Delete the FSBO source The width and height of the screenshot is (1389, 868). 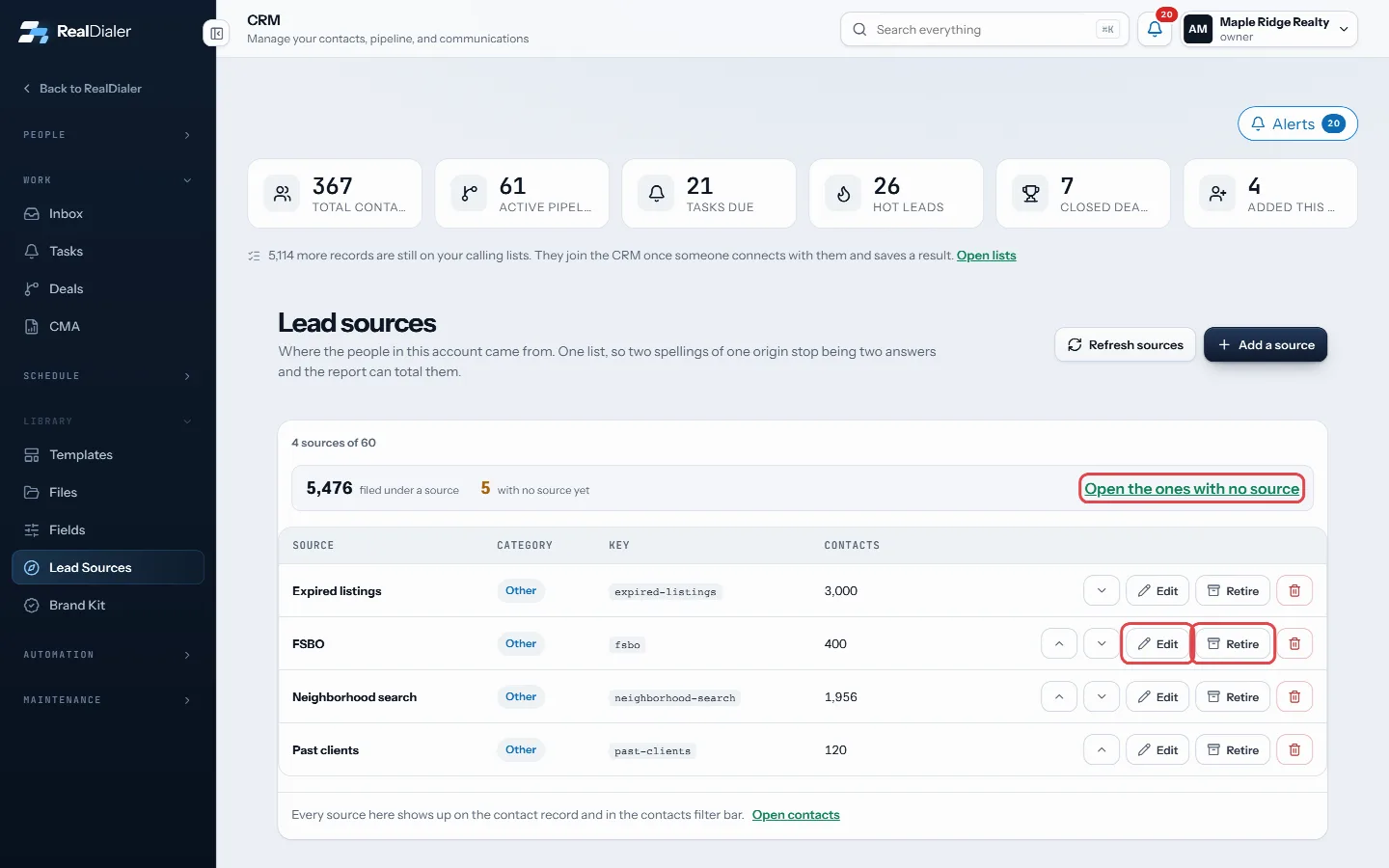point(1294,644)
